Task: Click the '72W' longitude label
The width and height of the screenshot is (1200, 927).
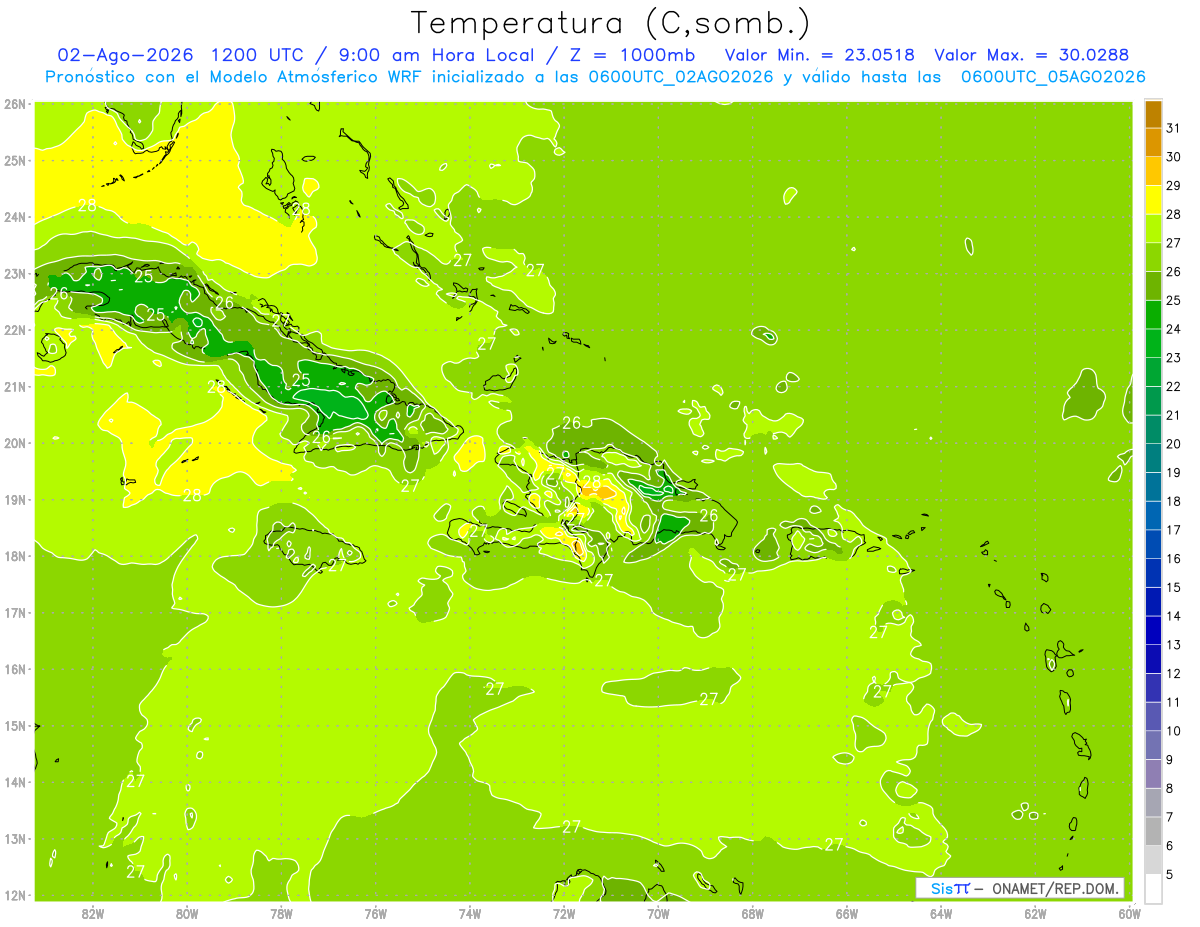Action: pyautogui.click(x=564, y=913)
